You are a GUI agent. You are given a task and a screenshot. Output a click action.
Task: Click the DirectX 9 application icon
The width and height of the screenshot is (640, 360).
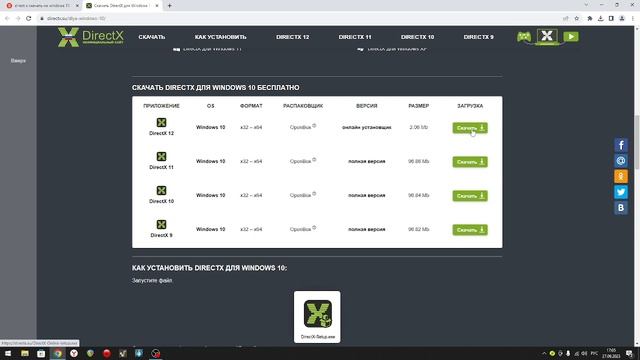161,224
